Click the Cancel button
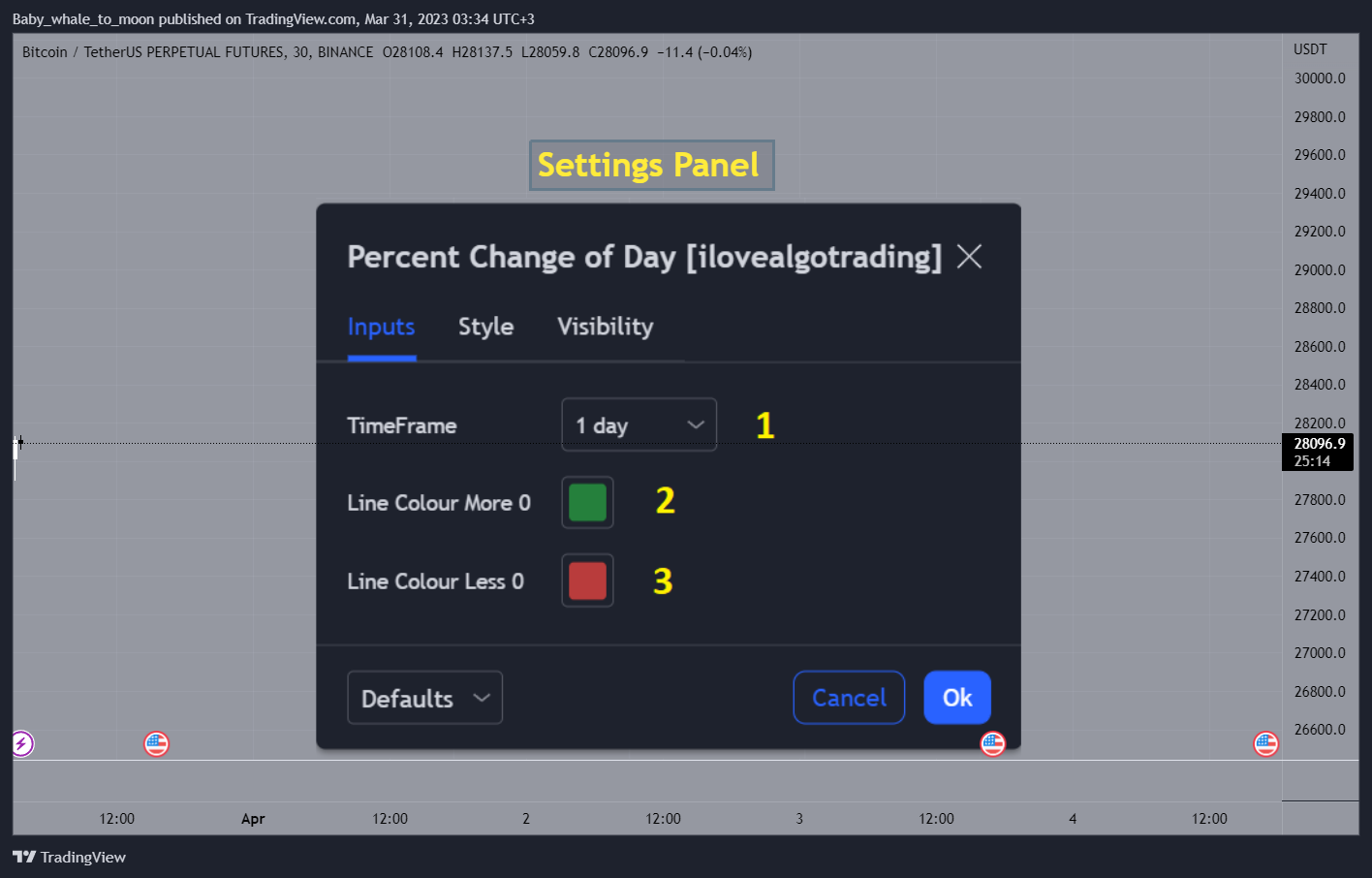This screenshot has width=1372, height=878. click(849, 698)
